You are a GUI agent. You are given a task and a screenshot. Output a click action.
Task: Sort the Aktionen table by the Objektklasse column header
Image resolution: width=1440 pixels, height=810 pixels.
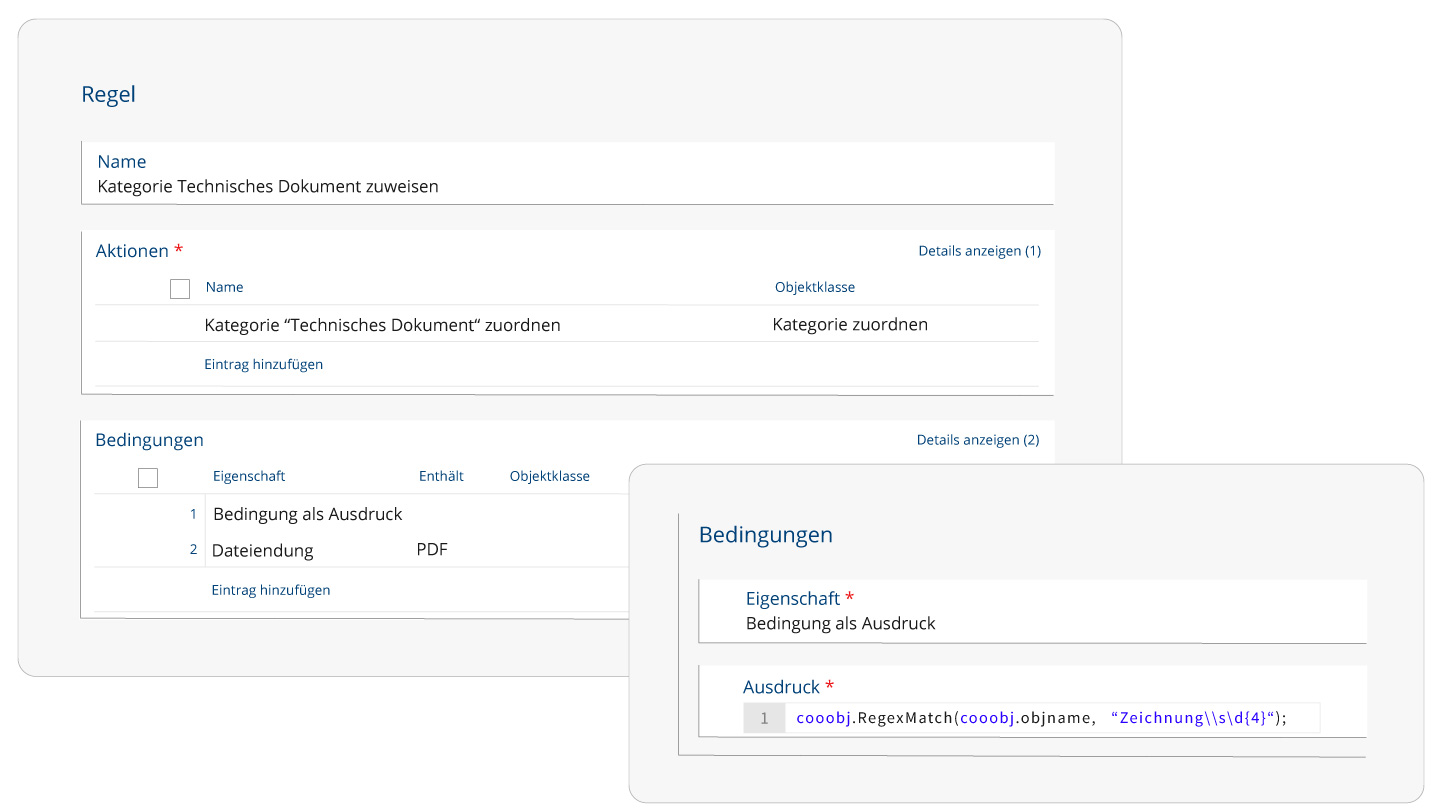tap(815, 287)
